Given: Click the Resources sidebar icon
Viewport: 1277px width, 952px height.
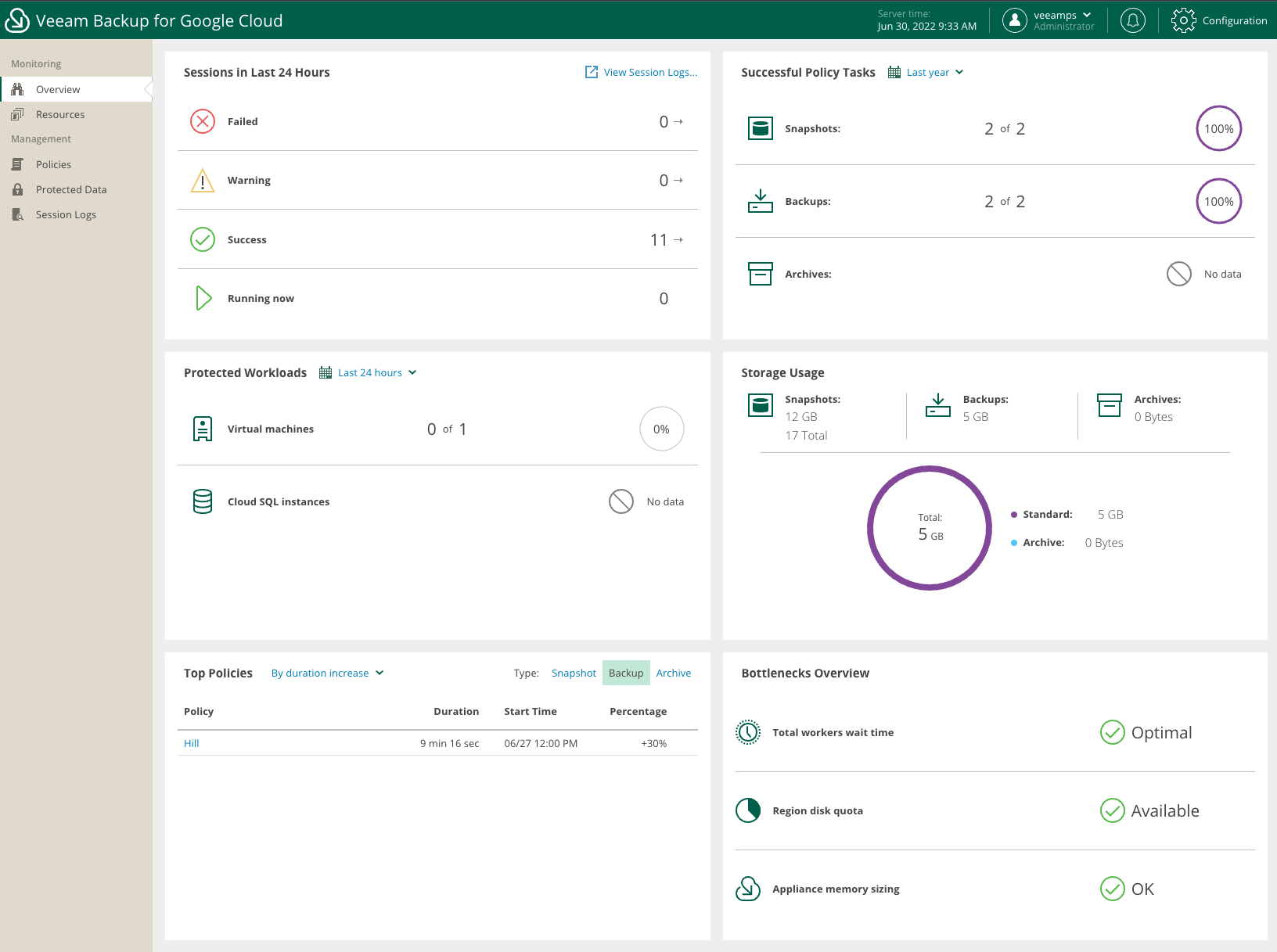Looking at the screenshot, I should (17, 114).
